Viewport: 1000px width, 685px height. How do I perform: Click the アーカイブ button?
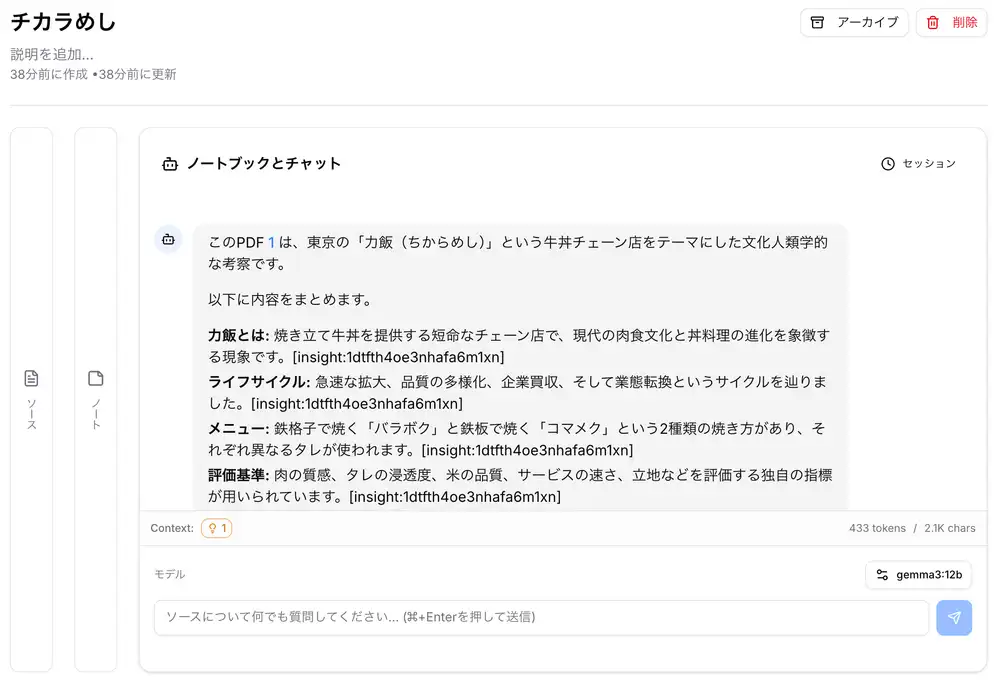855,22
